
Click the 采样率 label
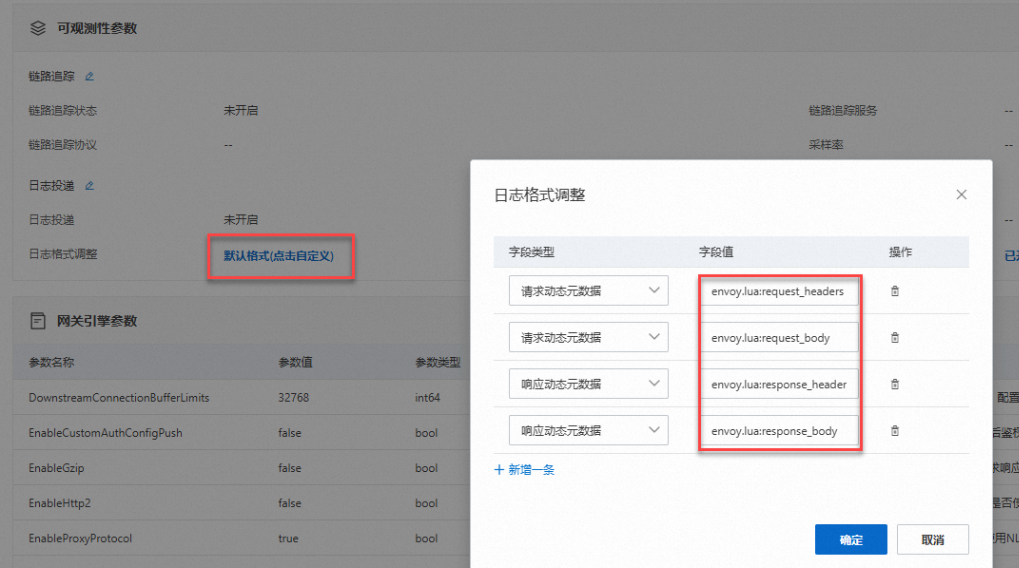[x=826, y=145]
